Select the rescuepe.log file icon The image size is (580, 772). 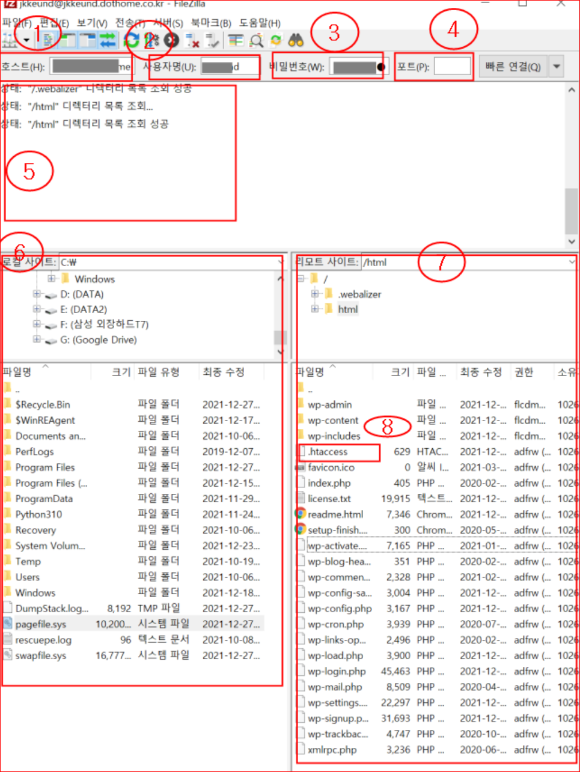point(7,640)
